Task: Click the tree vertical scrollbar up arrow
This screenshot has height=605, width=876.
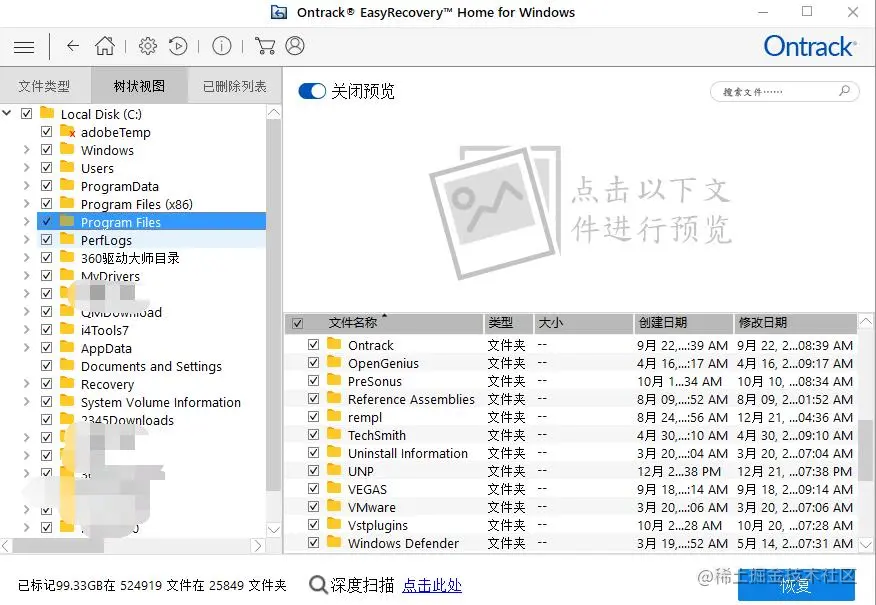Action: pyautogui.click(x=274, y=112)
